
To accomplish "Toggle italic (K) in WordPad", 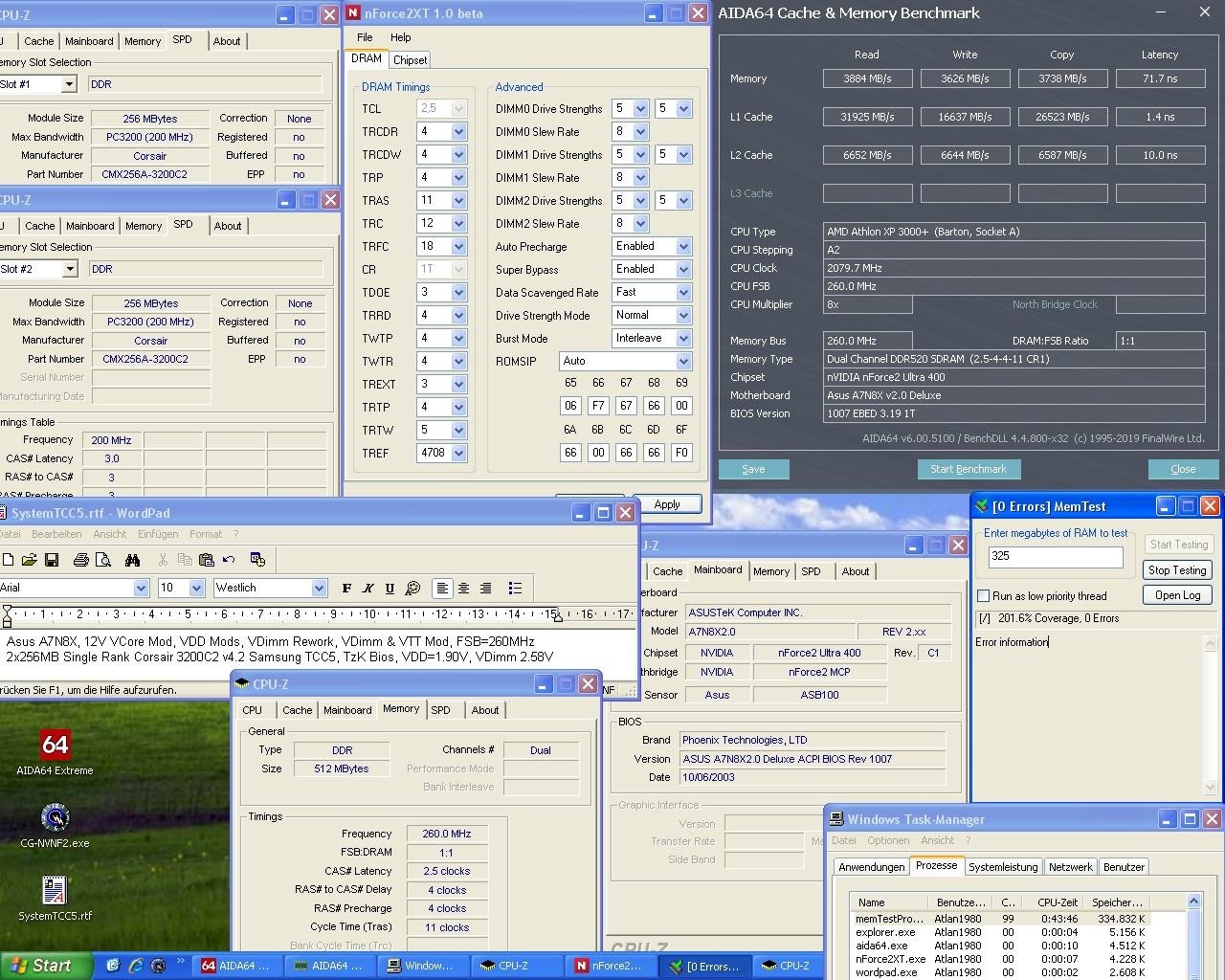I will pos(367,589).
